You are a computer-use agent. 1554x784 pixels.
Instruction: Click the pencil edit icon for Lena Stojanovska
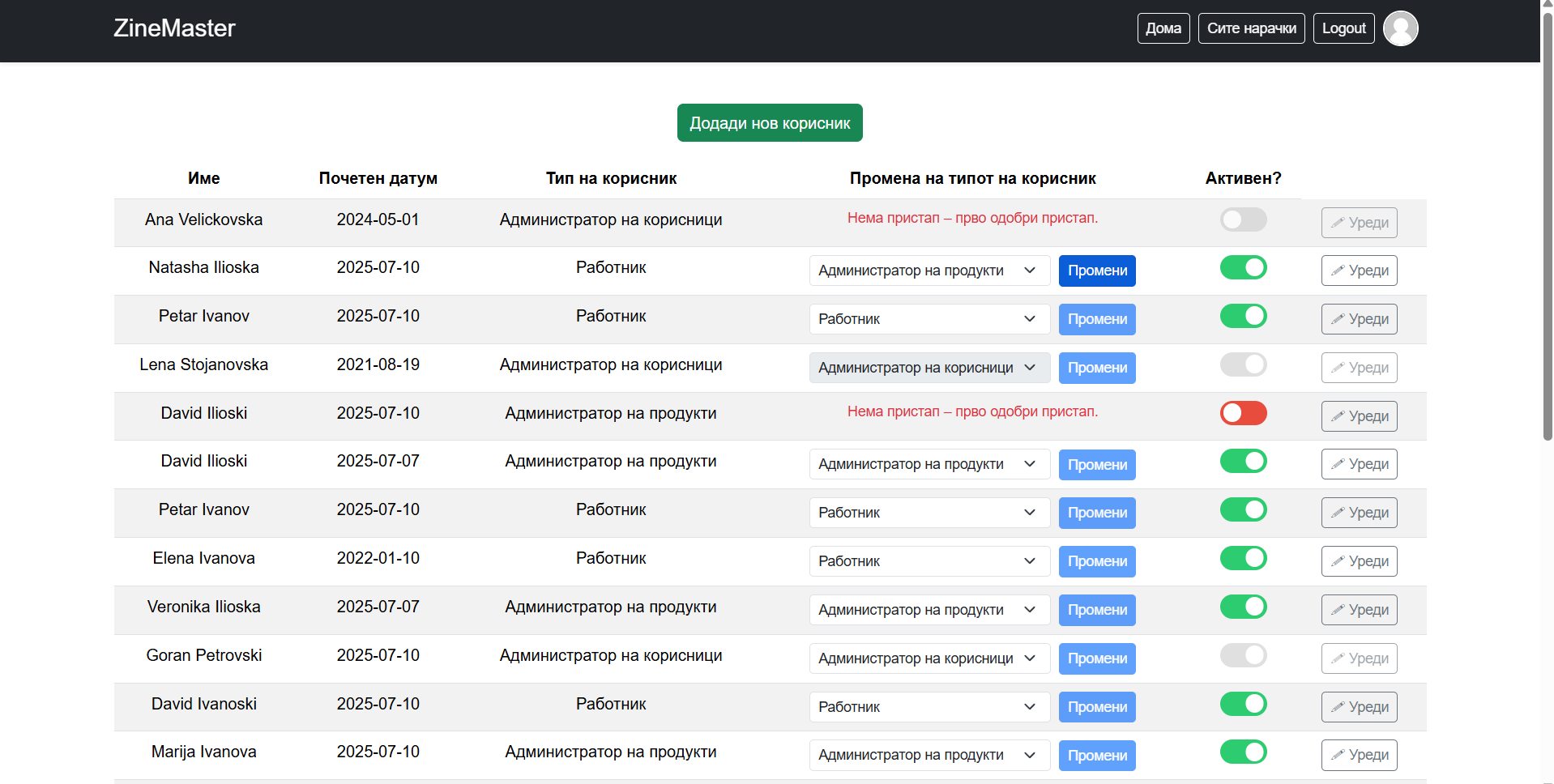1338,368
